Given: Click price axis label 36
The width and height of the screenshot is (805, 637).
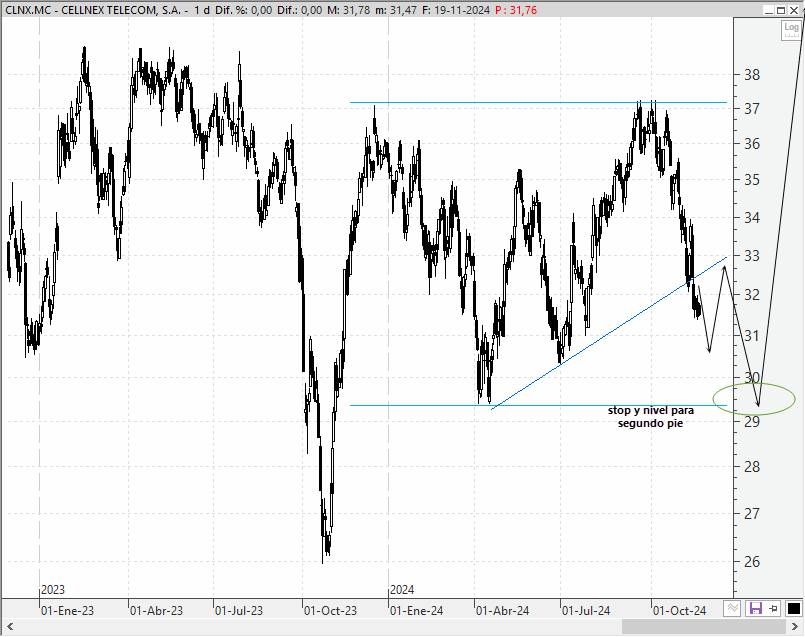Looking at the screenshot, I should (752, 144).
